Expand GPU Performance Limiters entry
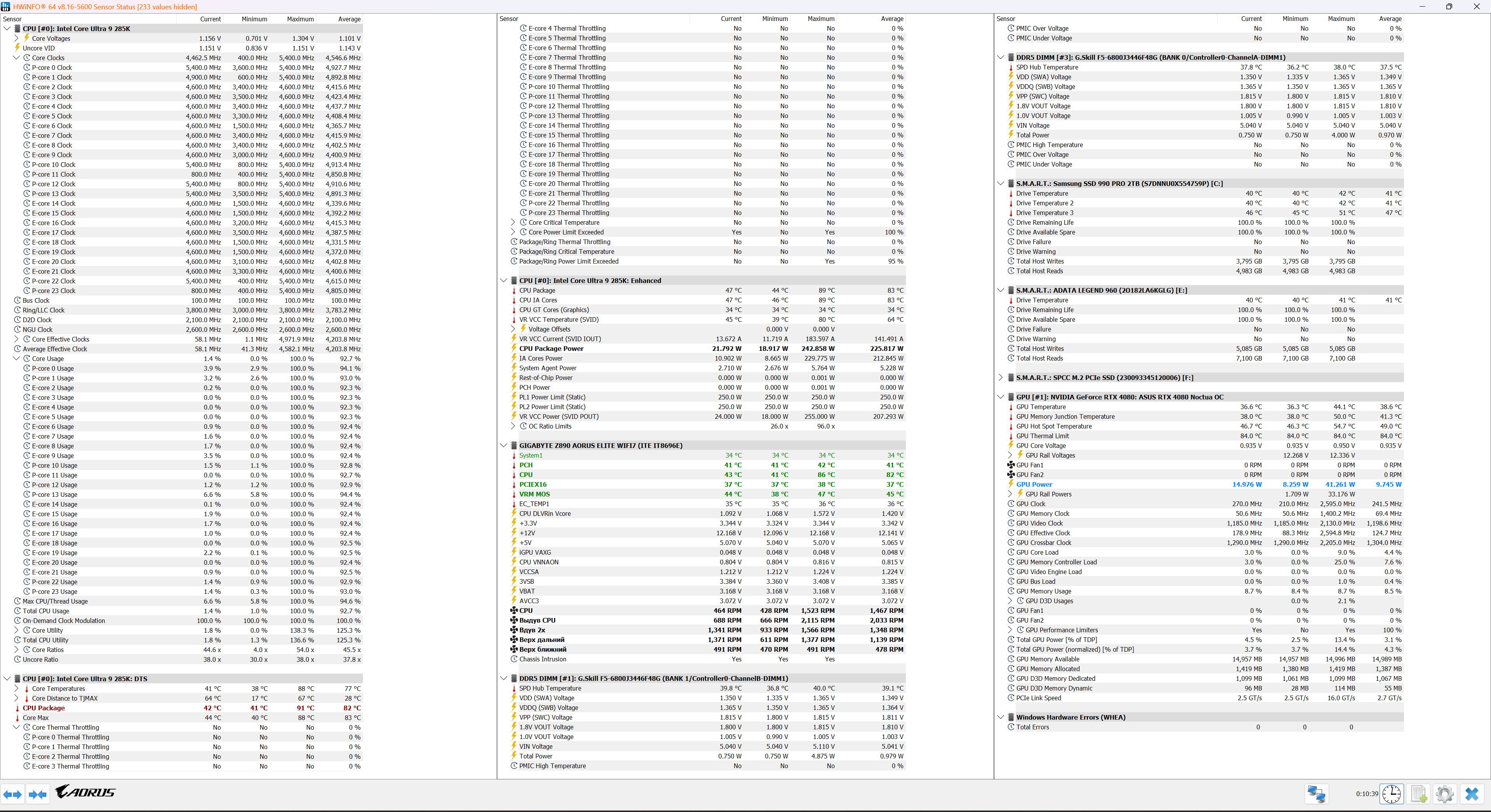The width and height of the screenshot is (1491, 812). pos(1011,630)
